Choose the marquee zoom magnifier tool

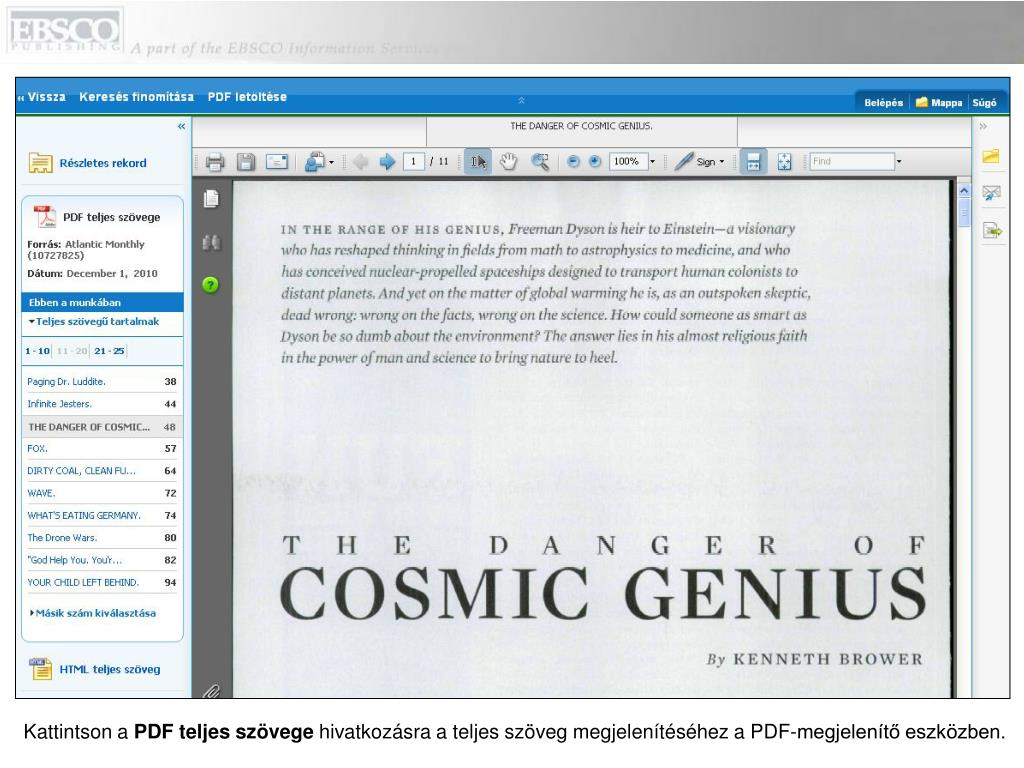[x=540, y=161]
